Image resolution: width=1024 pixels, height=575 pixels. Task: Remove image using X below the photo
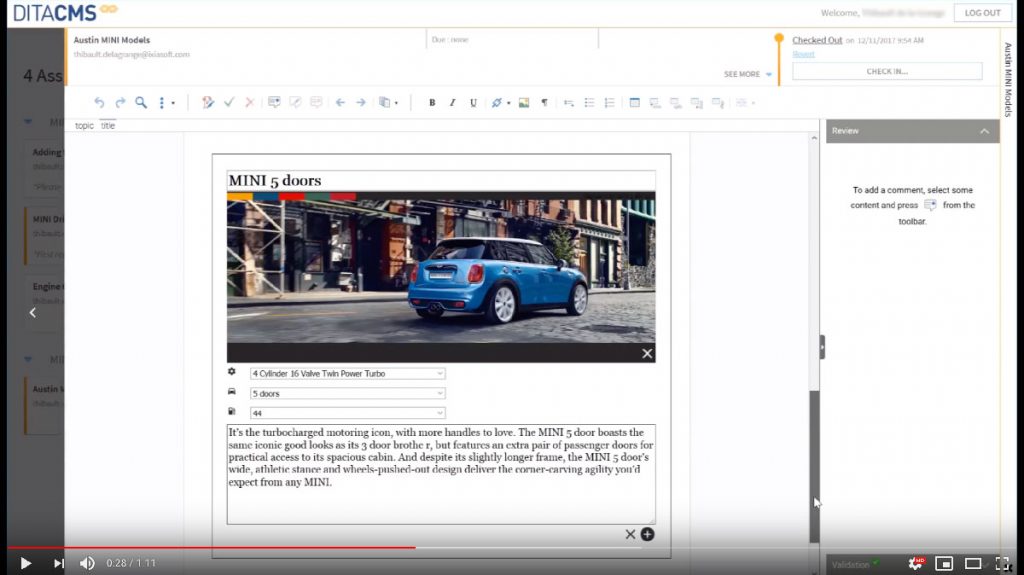pyautogui.click(x=647, y=353)
